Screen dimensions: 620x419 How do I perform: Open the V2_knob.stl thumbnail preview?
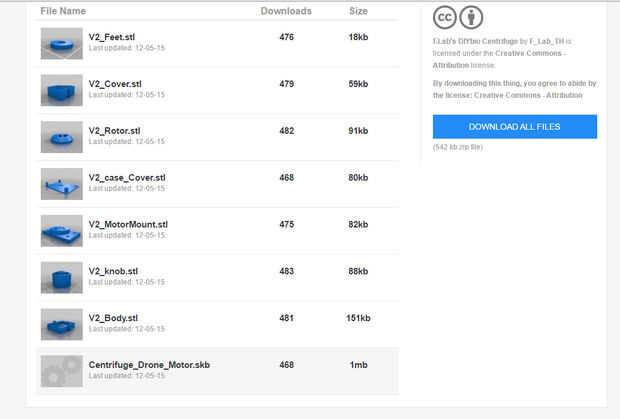click(61, 277)
